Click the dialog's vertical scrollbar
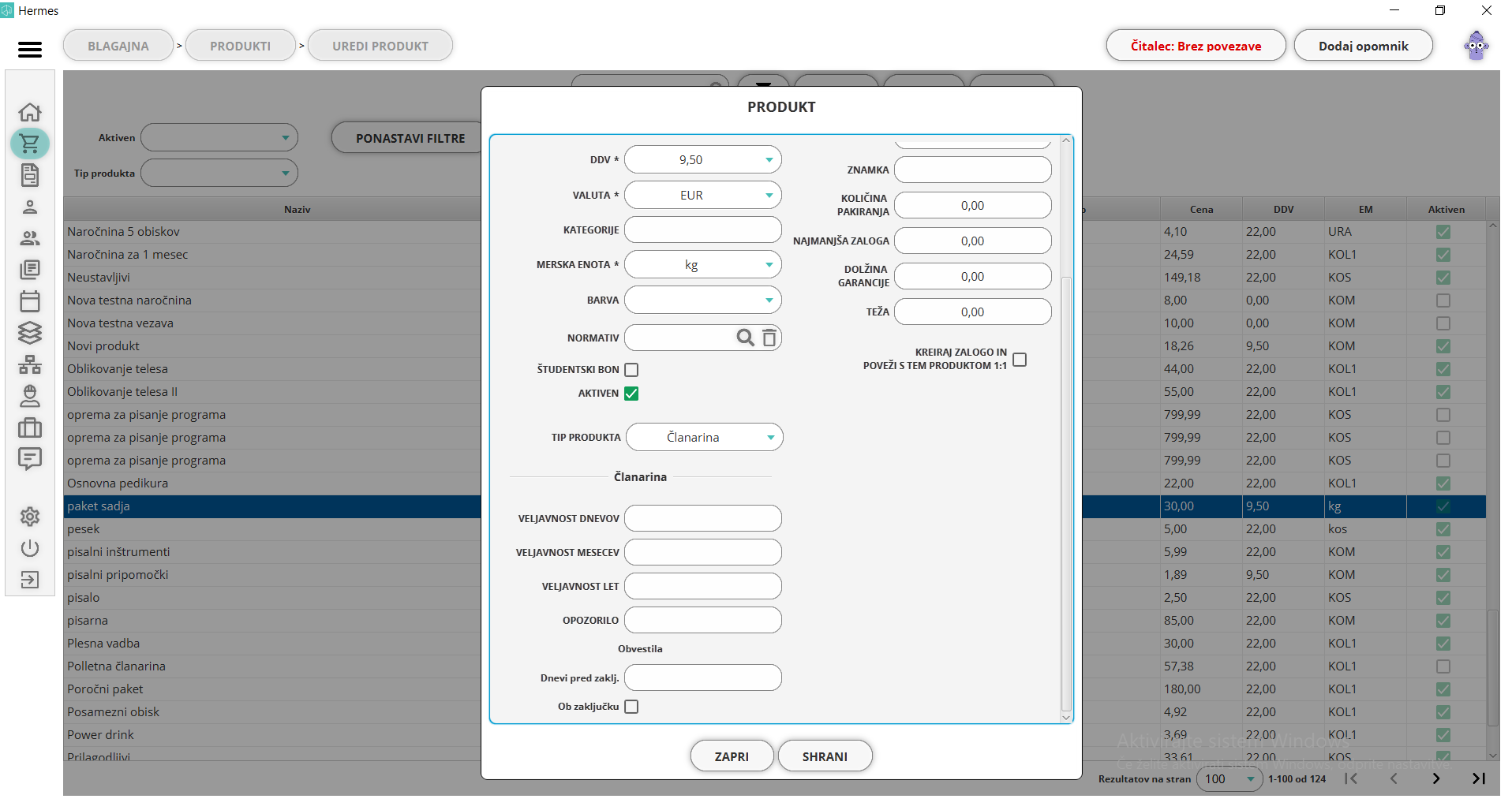1512x810 pixels. [1066, 493]
